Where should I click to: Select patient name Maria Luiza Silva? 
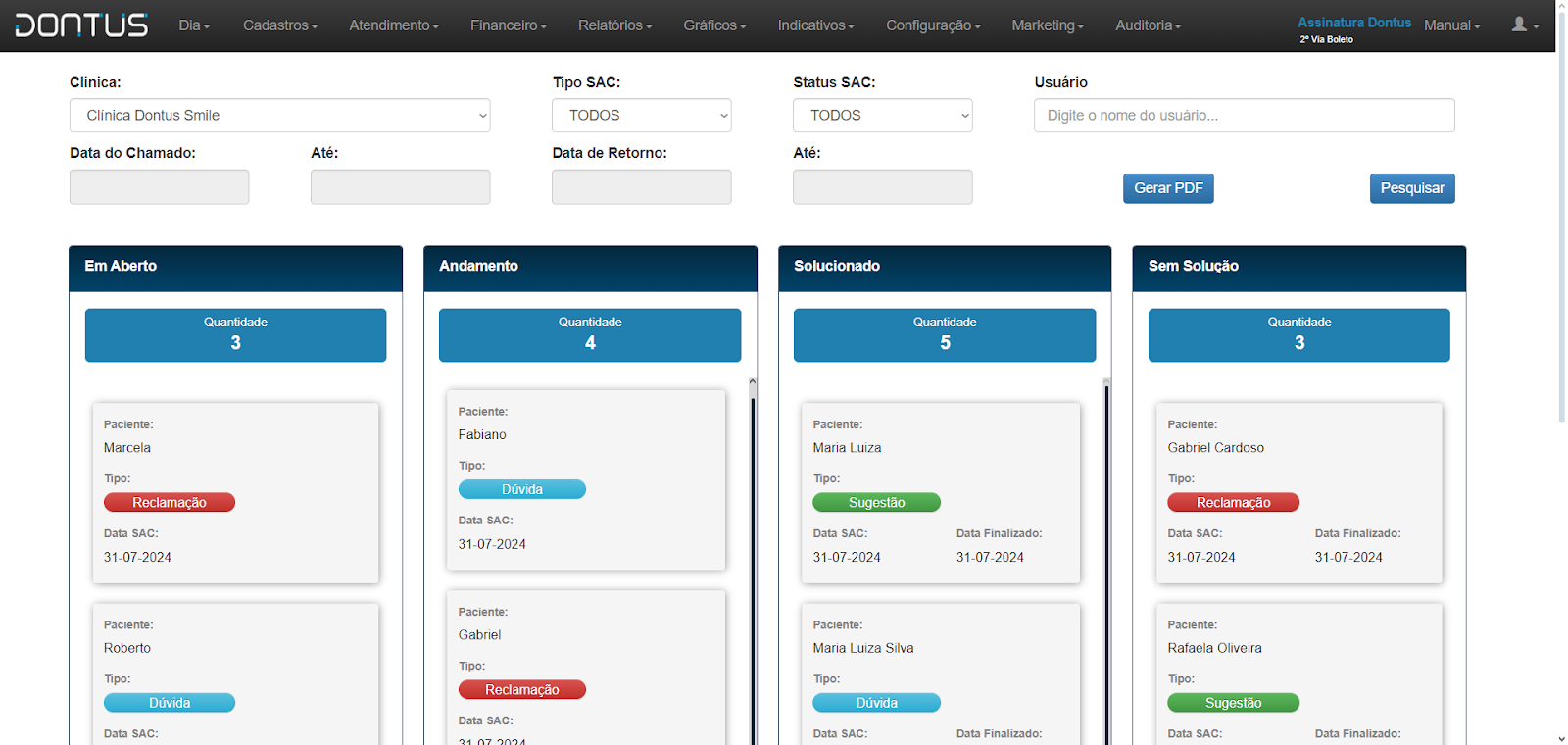pos(863,648)
